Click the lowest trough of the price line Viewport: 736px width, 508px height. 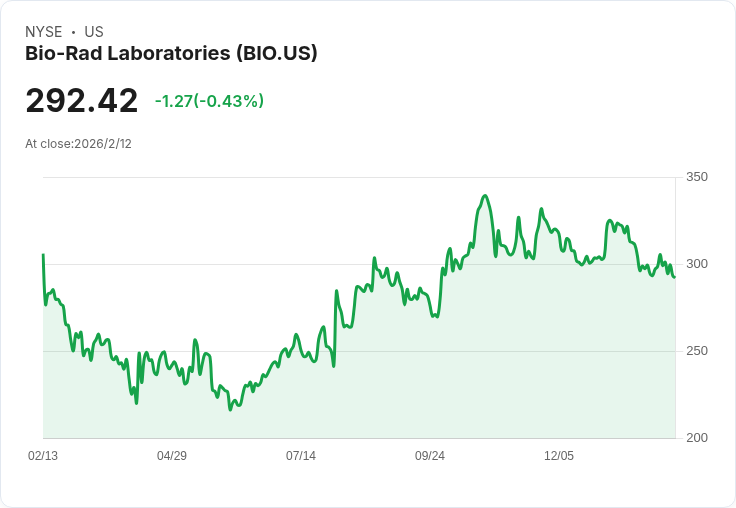(x=230, y=410)
